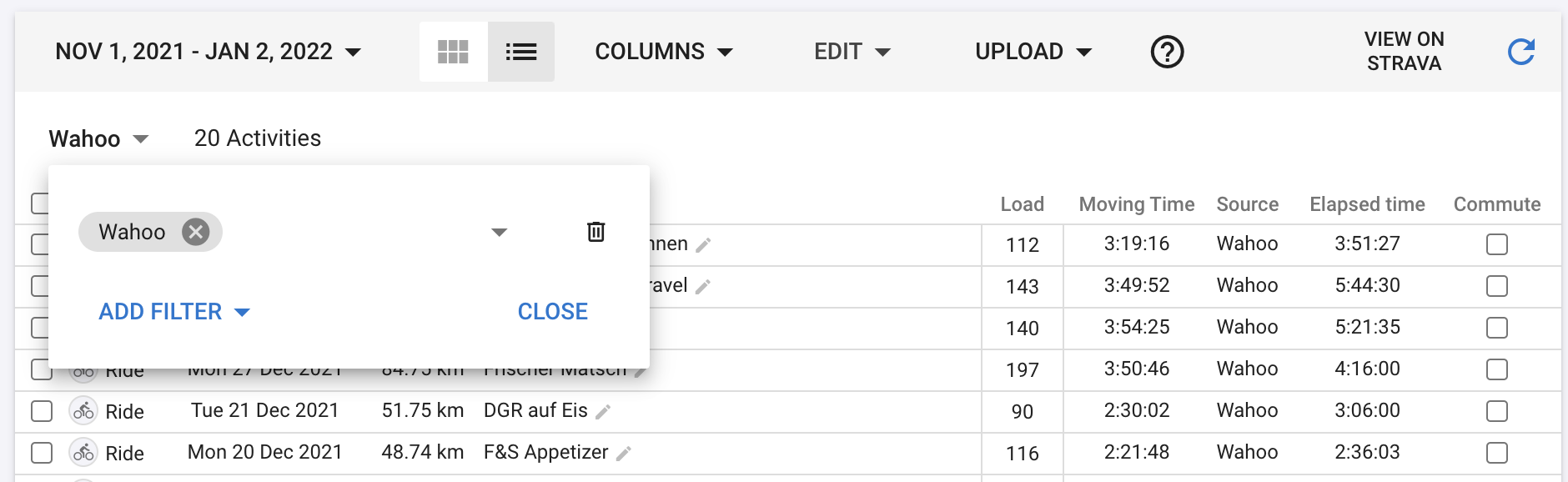
Task: Click the pencil icon in the 3:19:16 row
Action: (703, 244)
